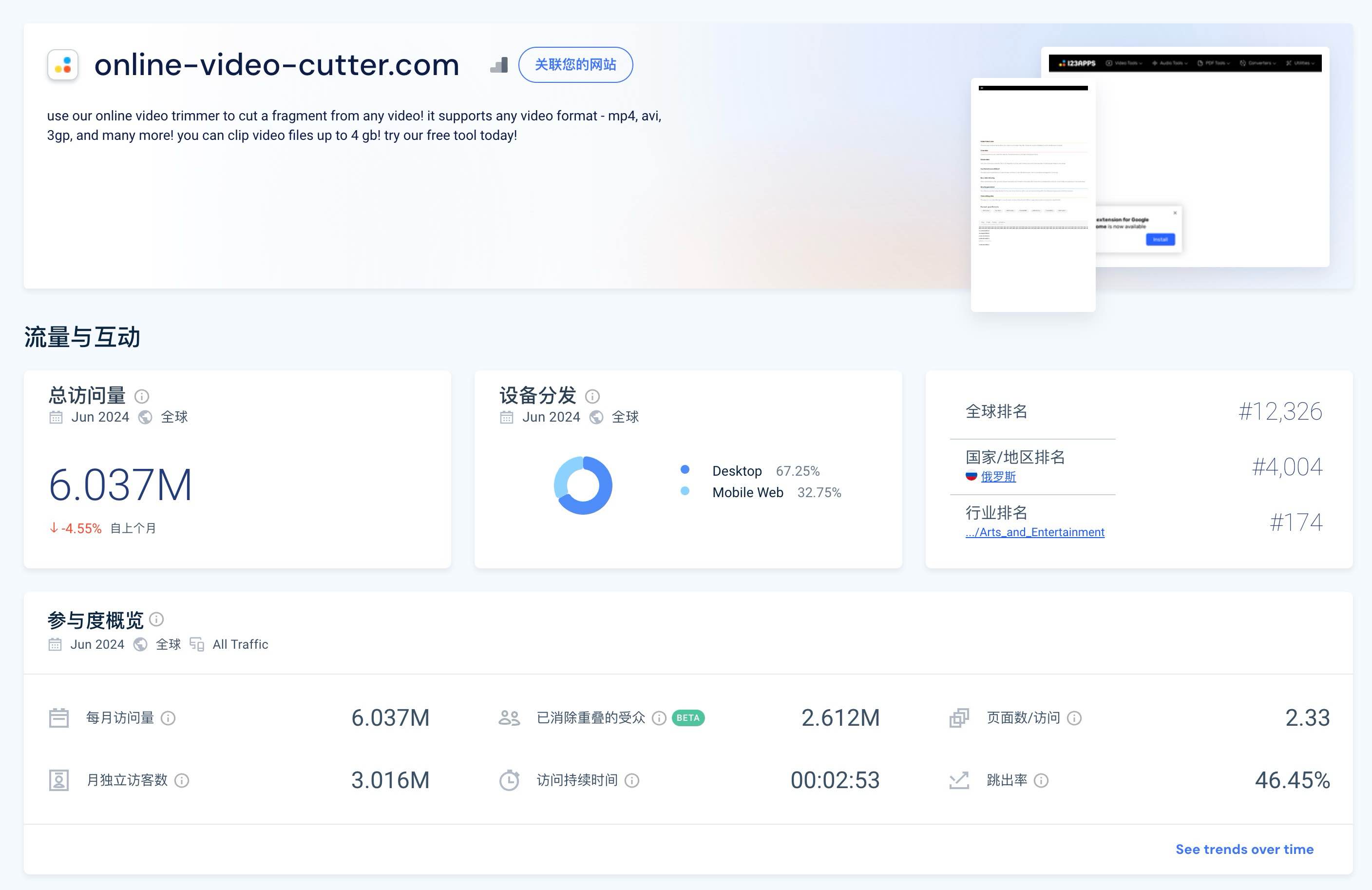1372x890 pixels.
Task: Click the All Traffic devices icon
Action: pyautogui.click(x=196, y=644)
